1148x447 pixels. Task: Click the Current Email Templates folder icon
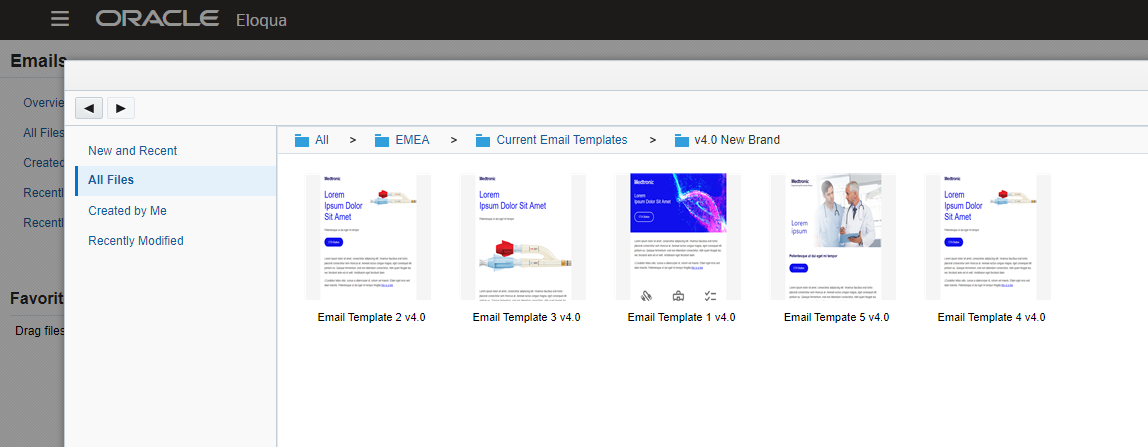pyautogui.click(x=483, y=140)
